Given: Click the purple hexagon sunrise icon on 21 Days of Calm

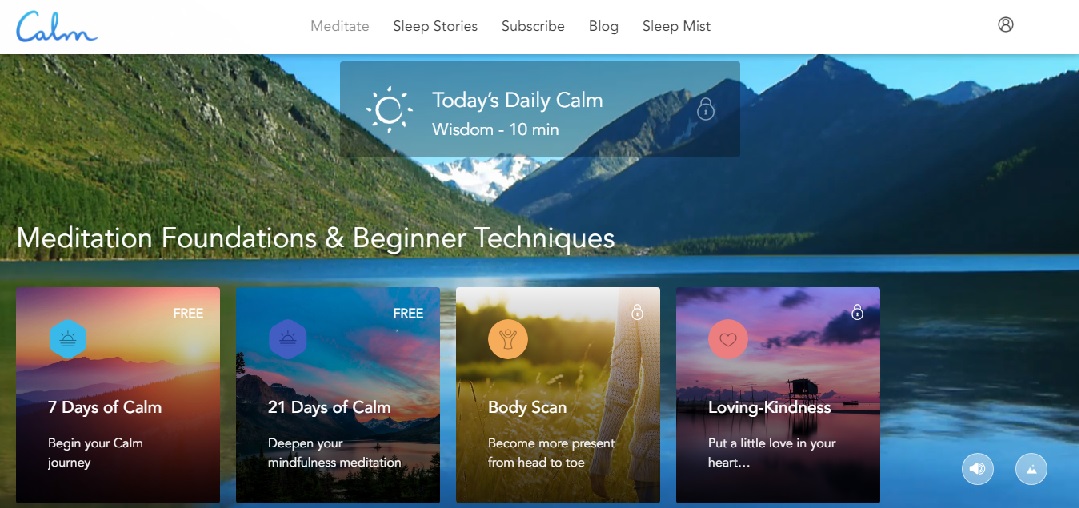Looking at the screenshot, I should (288, 339).
